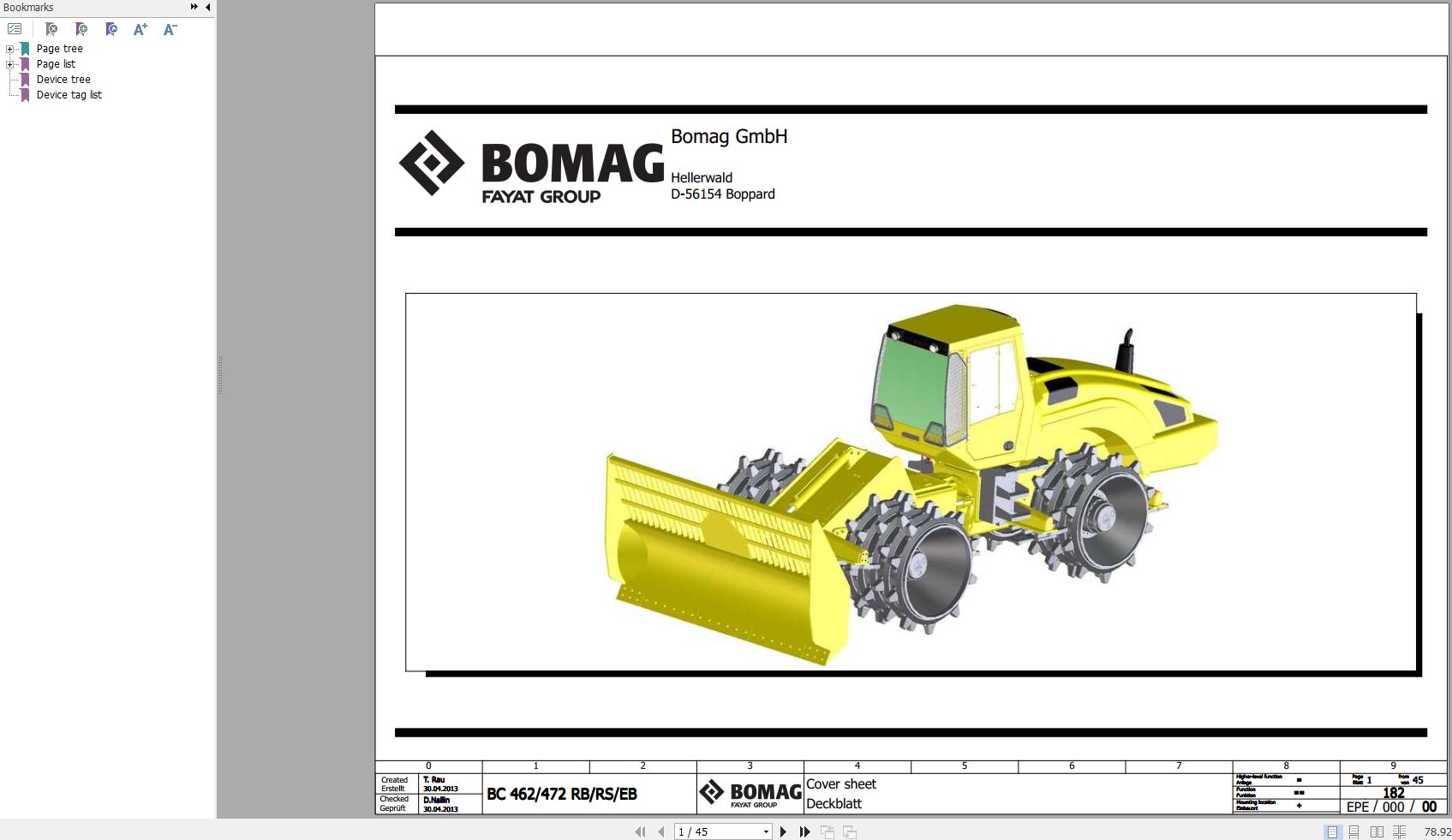Click the 'Deckblatt' text
Viewport: 1452px width, 840px height.
pos(834,803)
